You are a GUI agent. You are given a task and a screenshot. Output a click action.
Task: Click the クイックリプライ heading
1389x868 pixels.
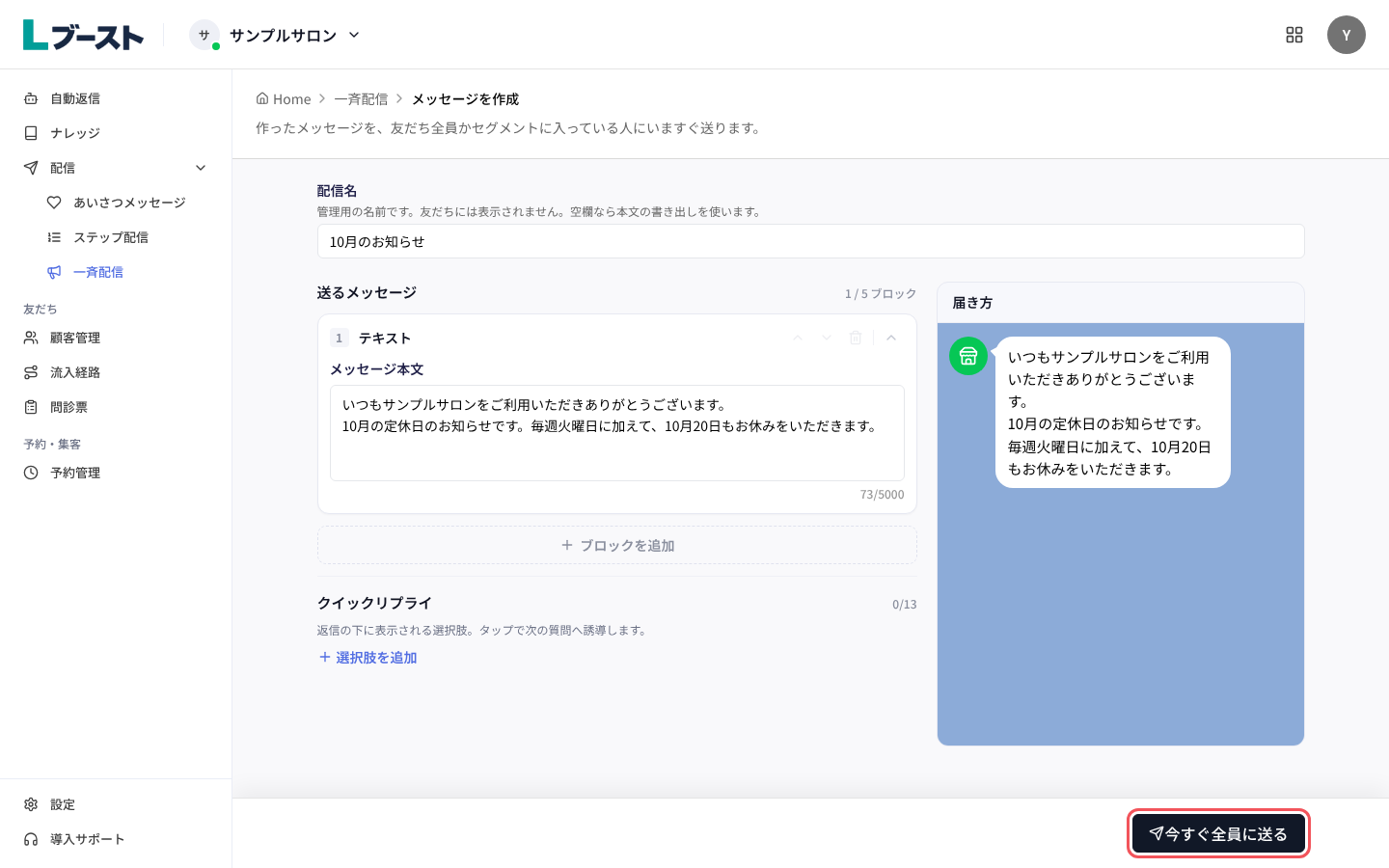click(x=374, y=603)
